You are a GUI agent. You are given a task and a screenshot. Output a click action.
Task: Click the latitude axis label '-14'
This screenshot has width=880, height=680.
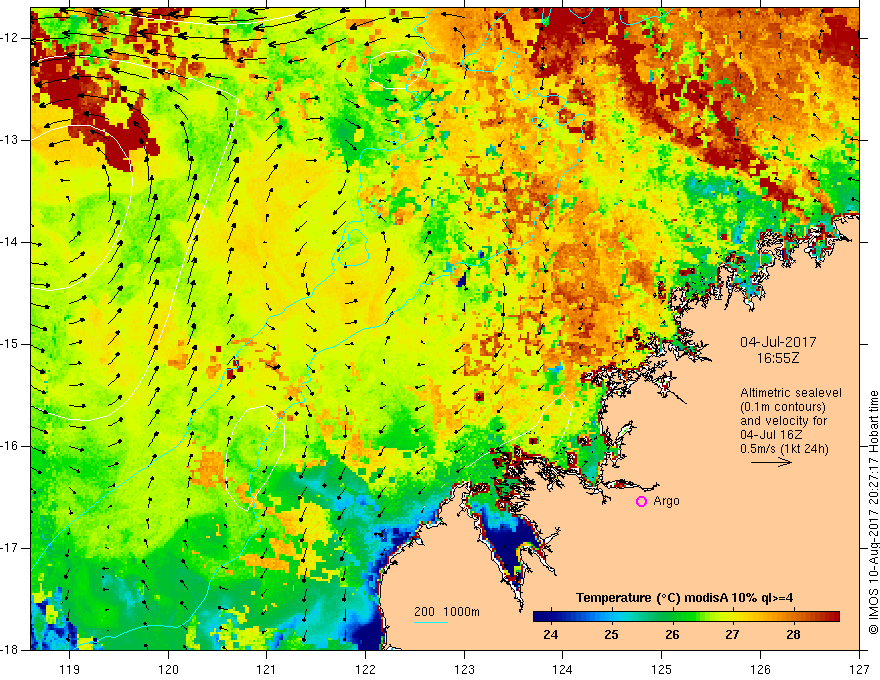[x=10, y=242]
